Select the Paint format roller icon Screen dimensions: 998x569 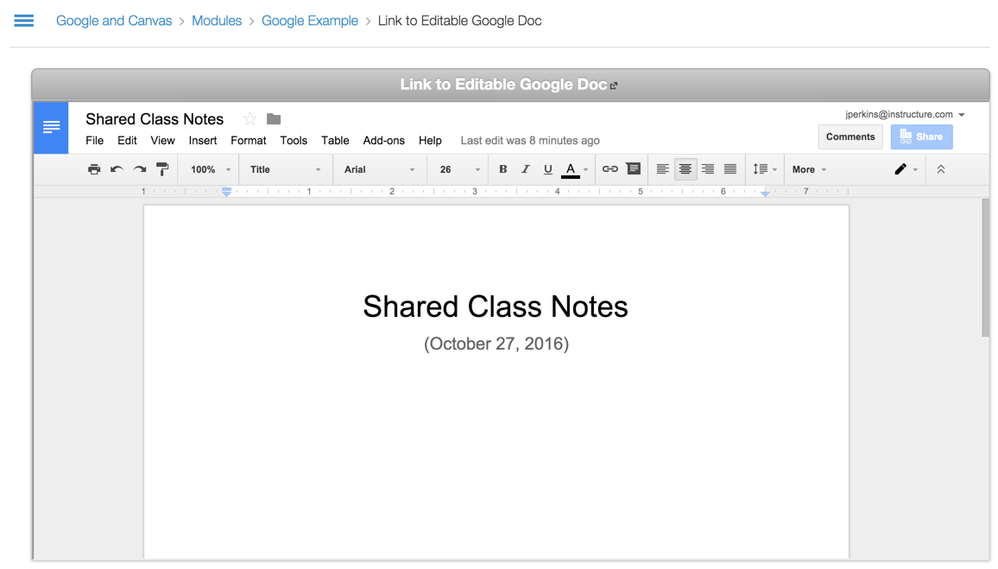162,169
